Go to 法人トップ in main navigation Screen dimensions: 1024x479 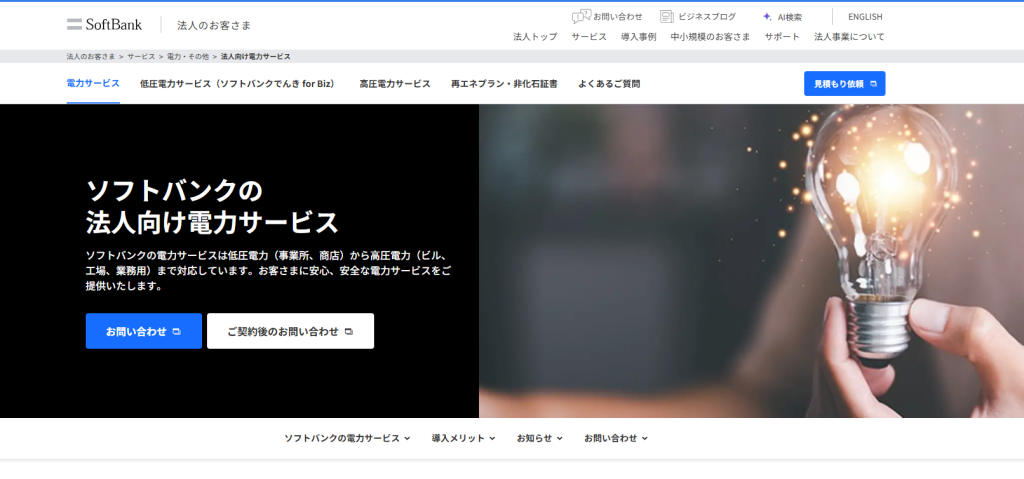pos(535,37)
